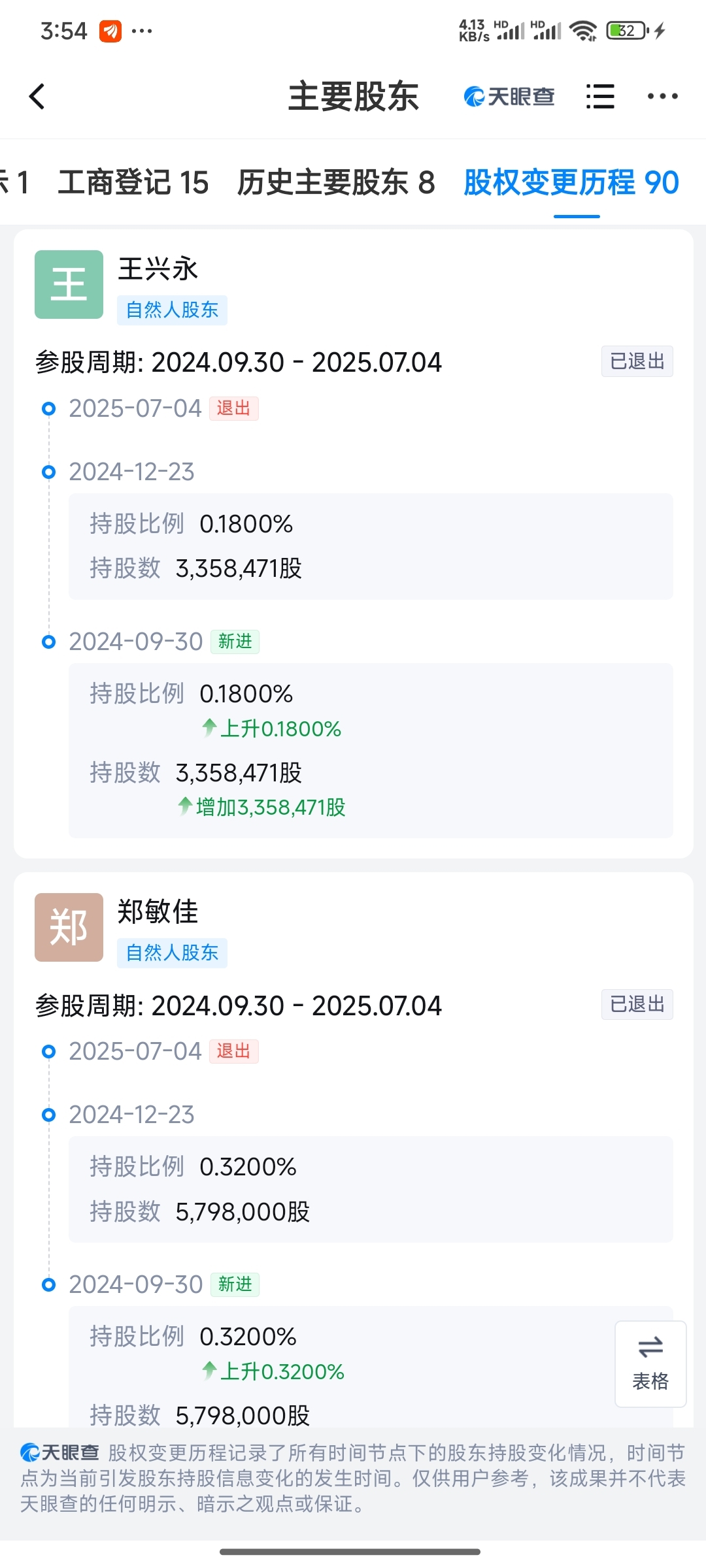This screenshot has height=1568, width=706.
Task: Tap 已退出 badge on 郑敏佳 card
Action: (x=637, y=1004)
